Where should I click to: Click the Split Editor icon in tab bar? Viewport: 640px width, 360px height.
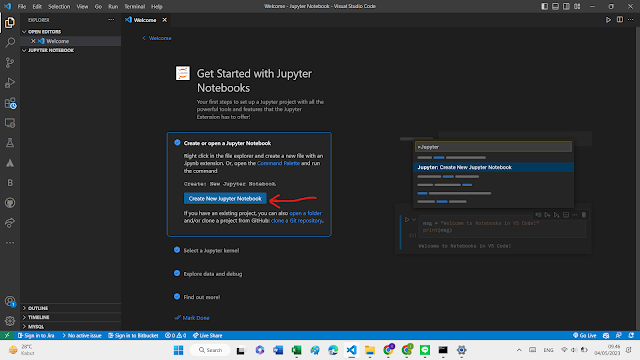pyautogui.click(x=620, y=20)
